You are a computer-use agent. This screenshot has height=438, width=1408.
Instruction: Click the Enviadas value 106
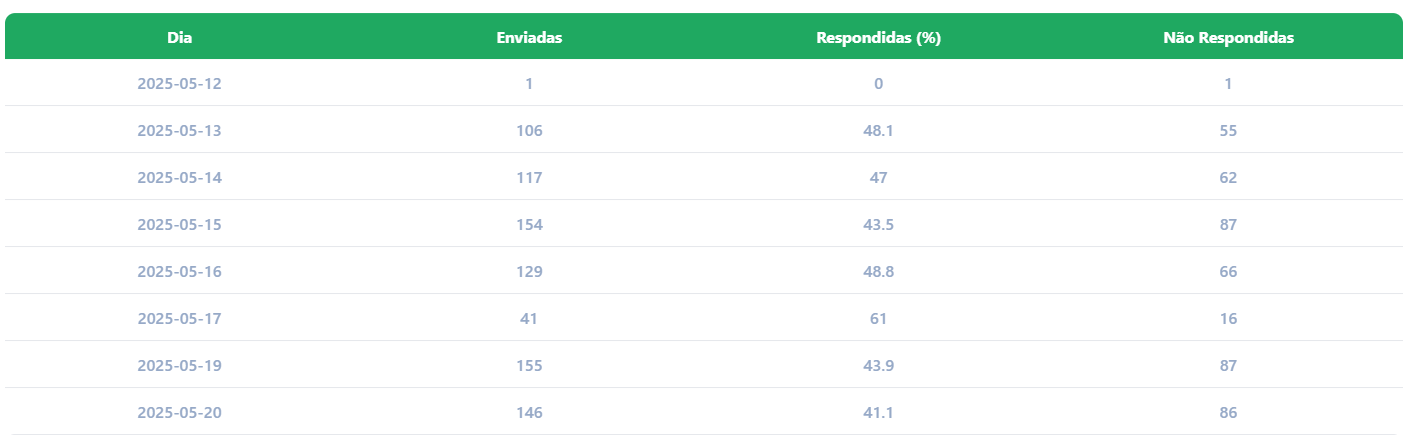click(x=529, y=131)
